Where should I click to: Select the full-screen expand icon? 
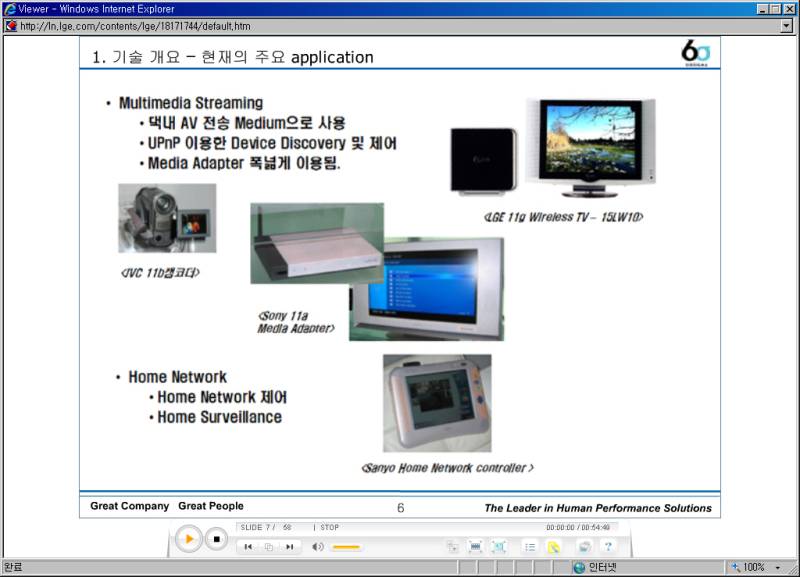point(498,547)
